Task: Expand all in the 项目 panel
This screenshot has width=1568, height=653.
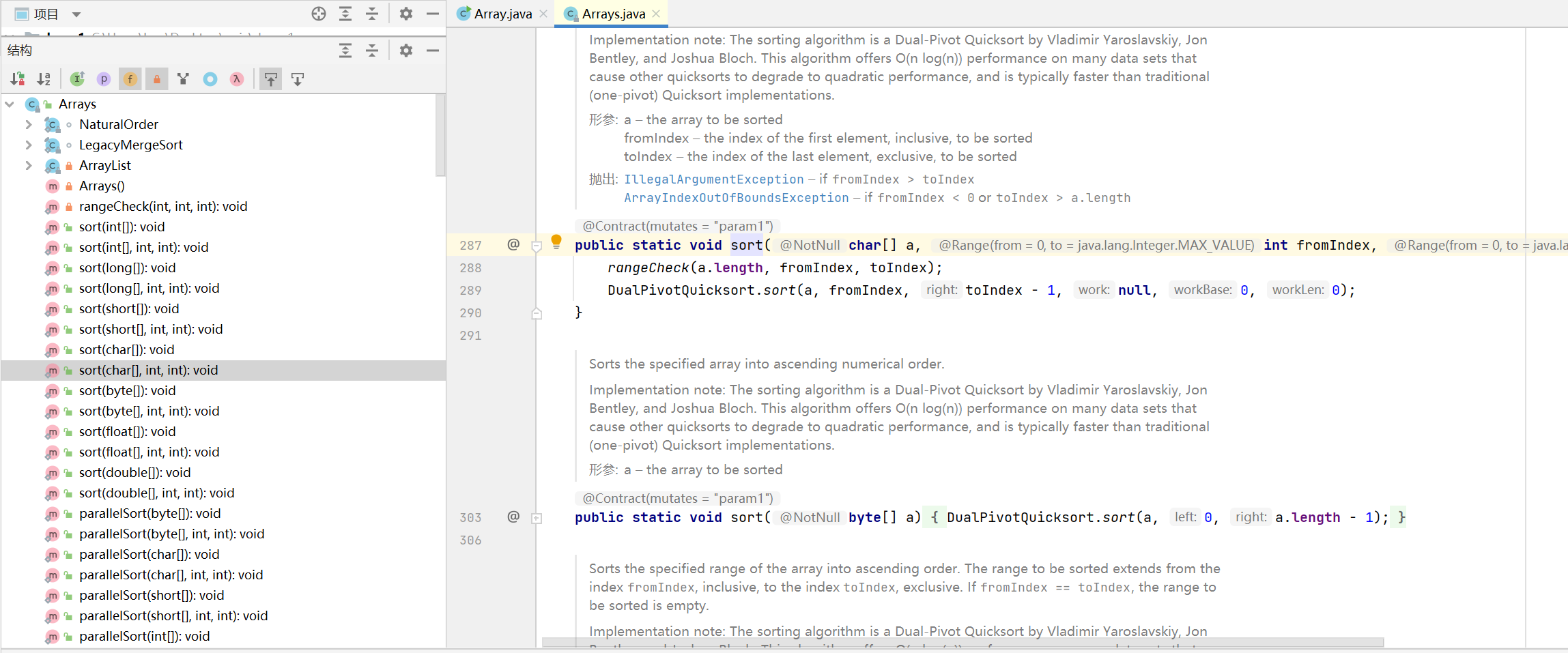Action: (x=345, y=14)
